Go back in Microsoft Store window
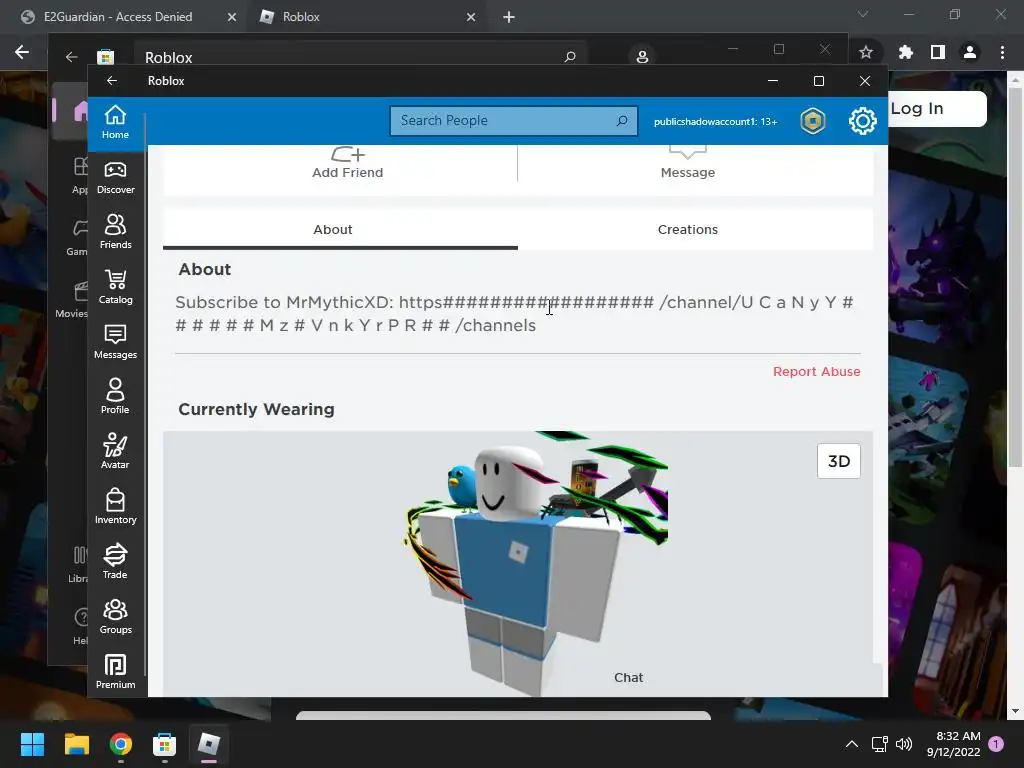 [71, 57]
